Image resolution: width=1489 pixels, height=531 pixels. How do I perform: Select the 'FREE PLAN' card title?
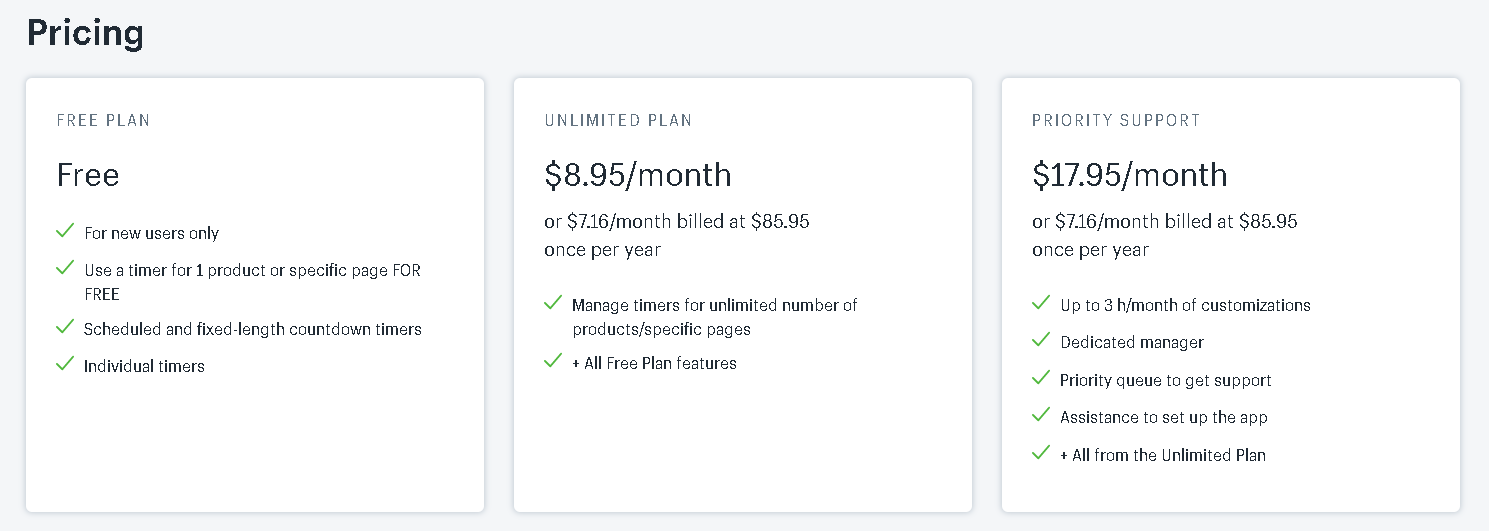click(103, 120)
